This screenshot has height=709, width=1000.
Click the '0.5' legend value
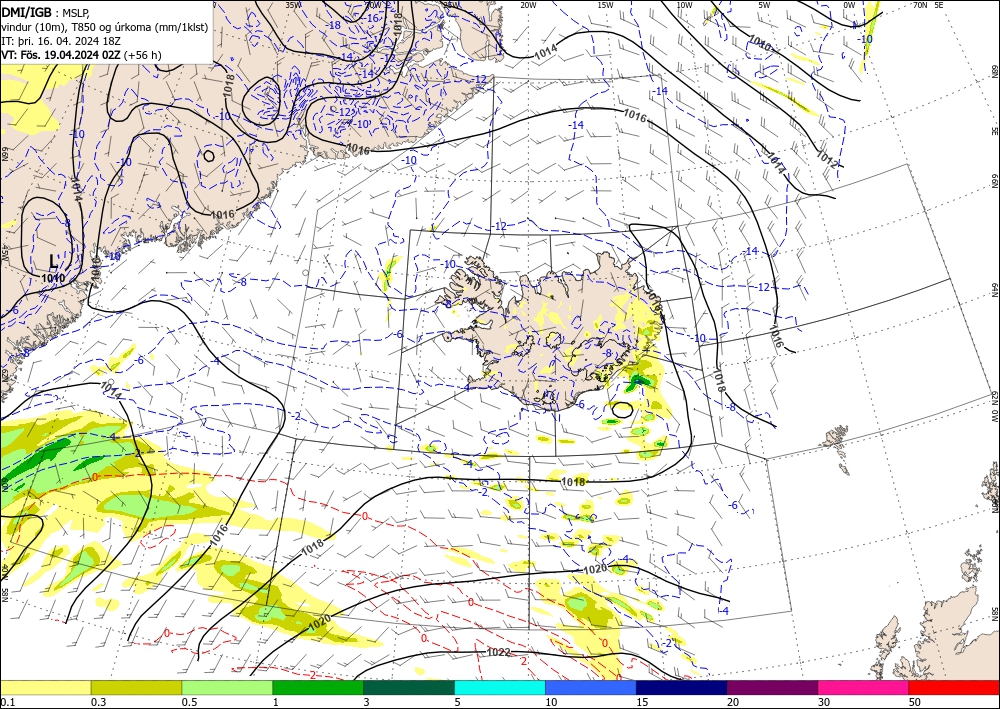pyautogui.click(x=189, y=702)
